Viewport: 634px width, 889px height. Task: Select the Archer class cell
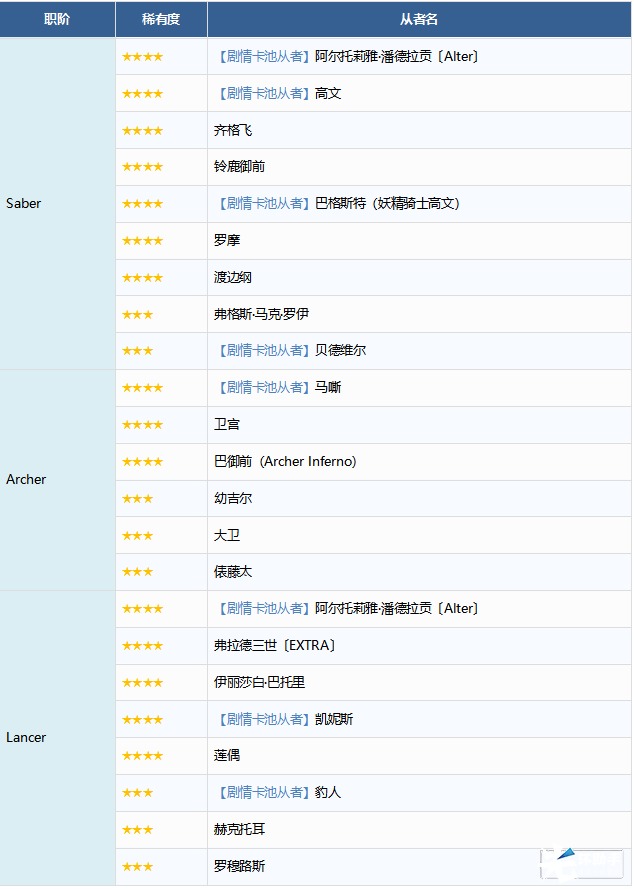(x=26, y=480)
